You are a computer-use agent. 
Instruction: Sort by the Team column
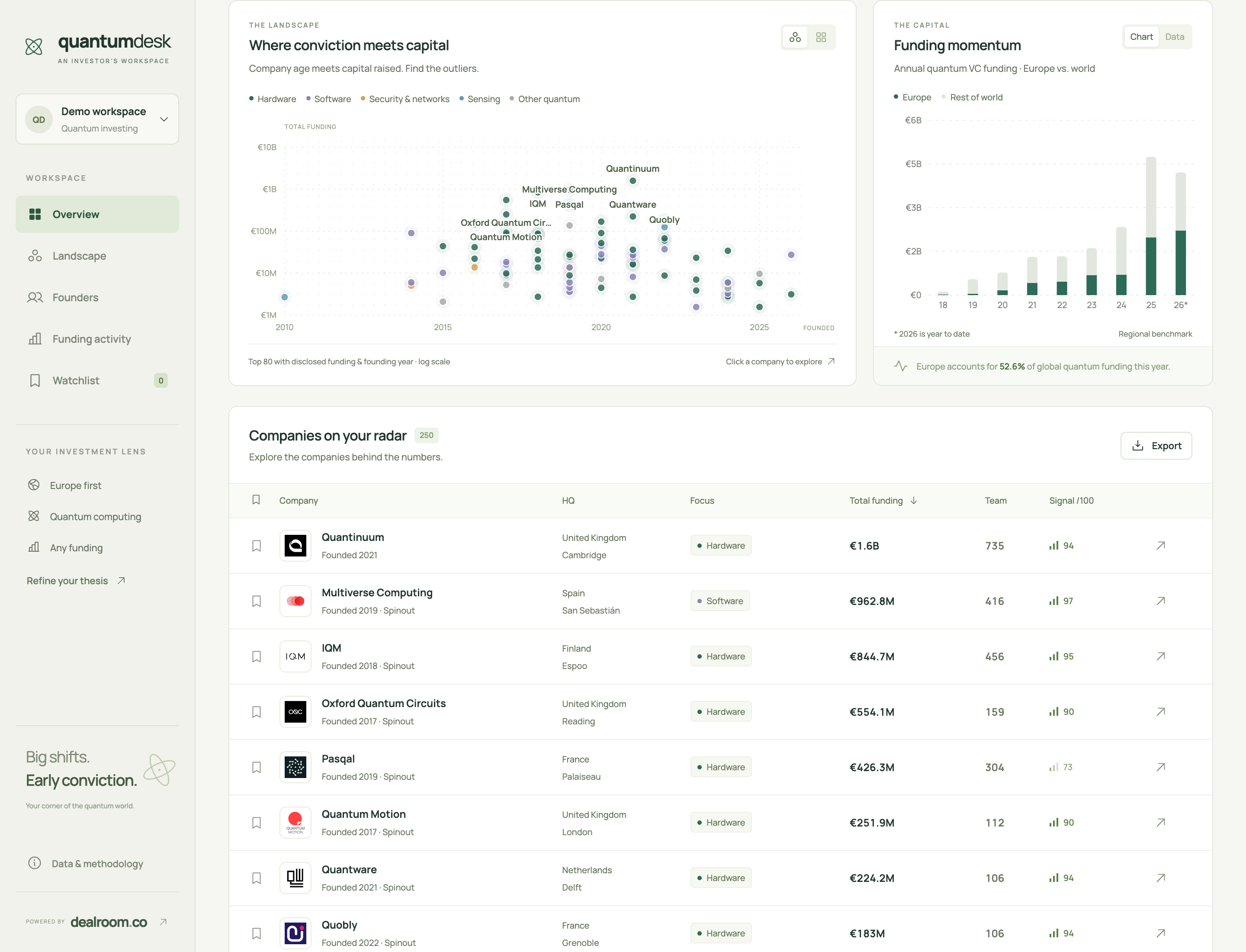996,500
